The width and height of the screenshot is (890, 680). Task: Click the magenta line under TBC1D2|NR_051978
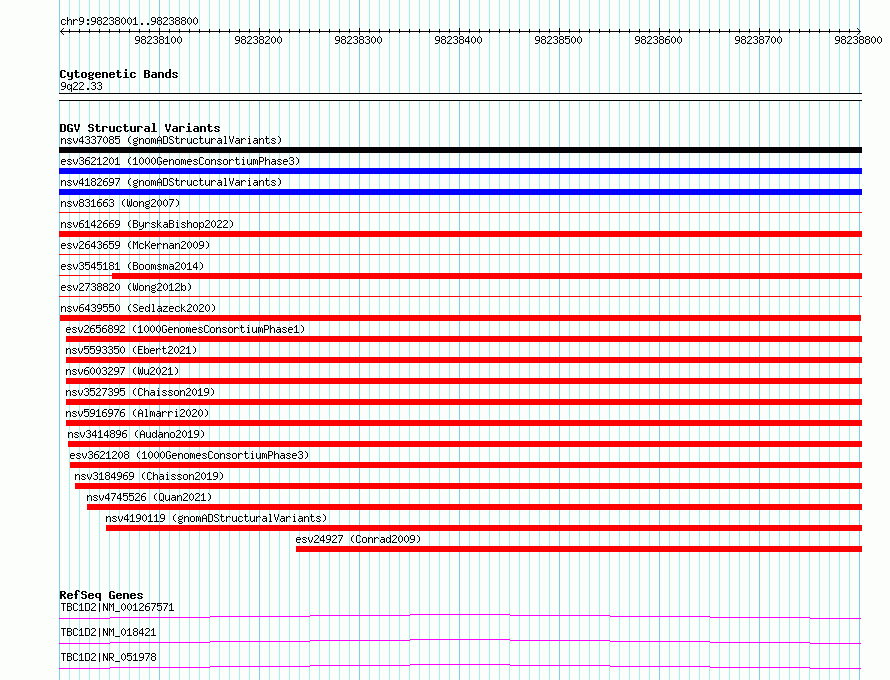pos(460,666)
